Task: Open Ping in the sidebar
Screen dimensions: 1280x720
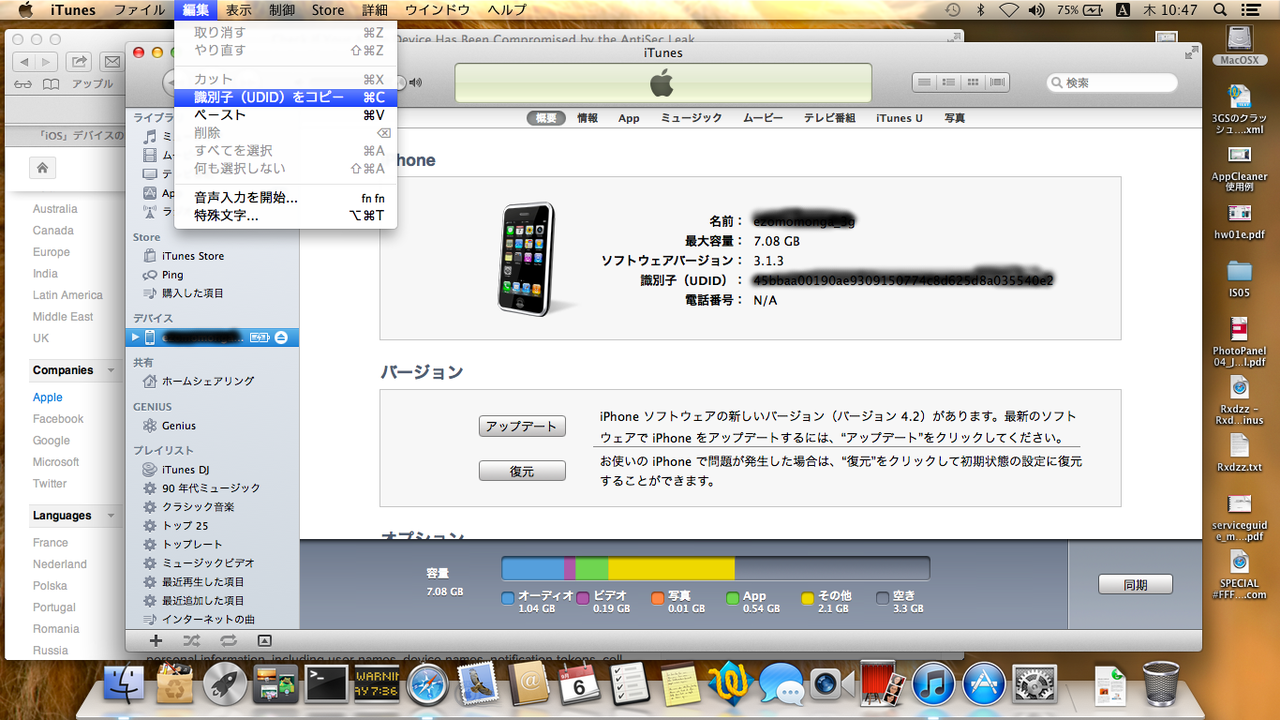Action: pos(173,275)
